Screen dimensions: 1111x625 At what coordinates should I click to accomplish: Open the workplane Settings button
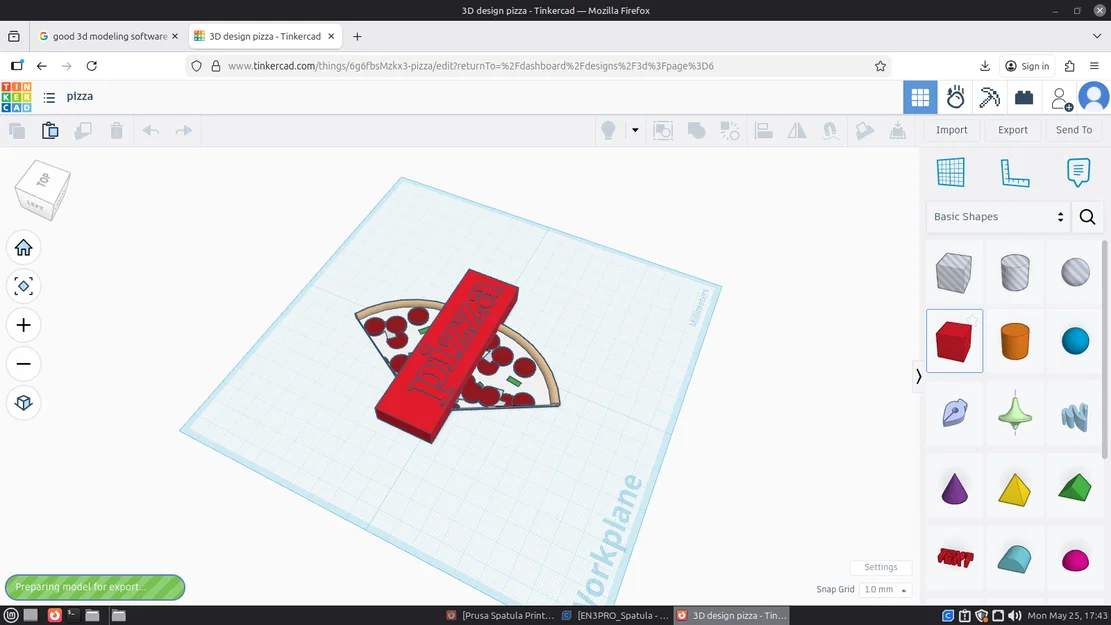tap(881, 567)
